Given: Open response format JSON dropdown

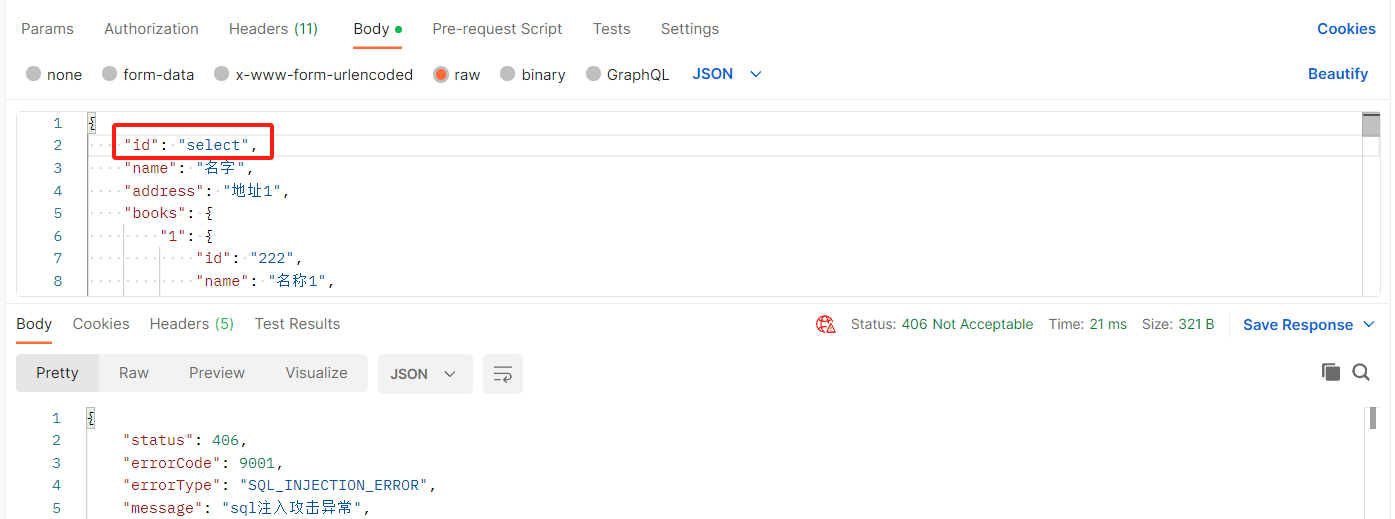Looking at the screenshot, I should [x=424, y=374].
